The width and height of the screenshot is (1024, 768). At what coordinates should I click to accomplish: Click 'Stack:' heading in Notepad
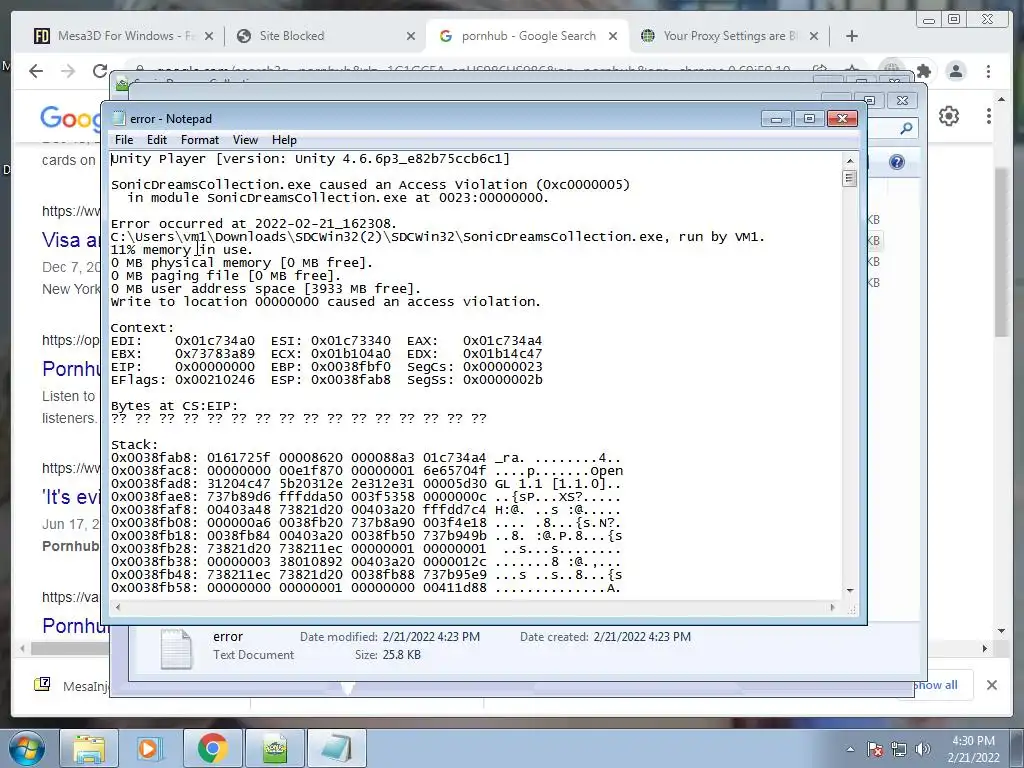coord(135,445)
